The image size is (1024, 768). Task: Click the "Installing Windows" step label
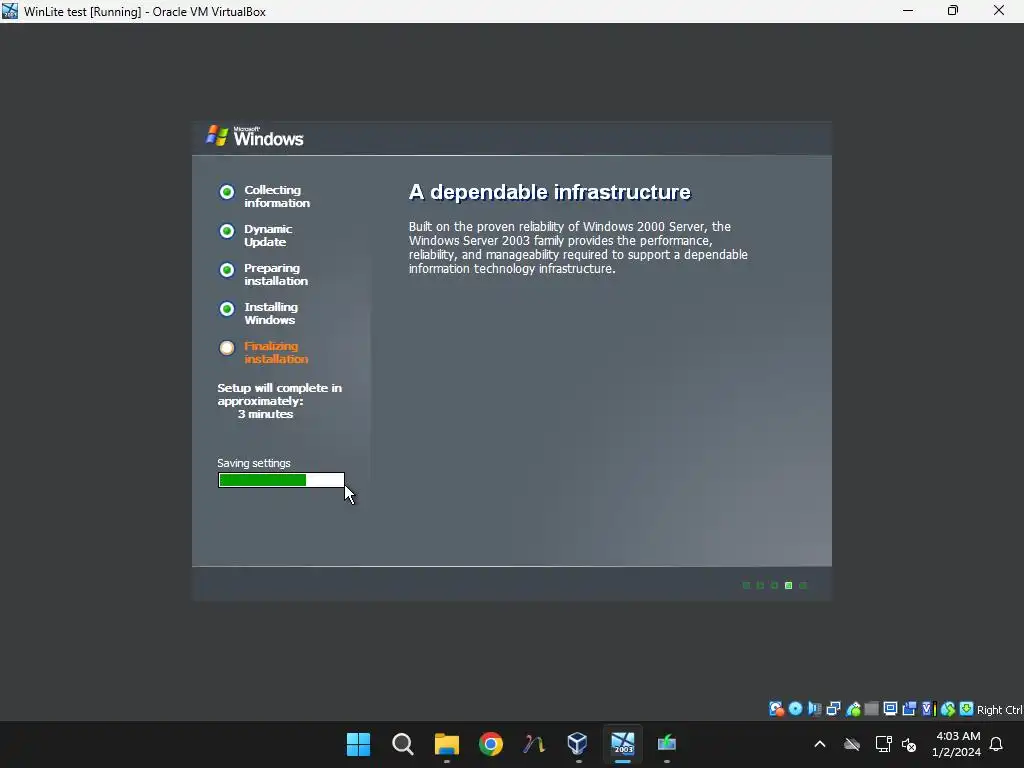click(x=270, y=313)
